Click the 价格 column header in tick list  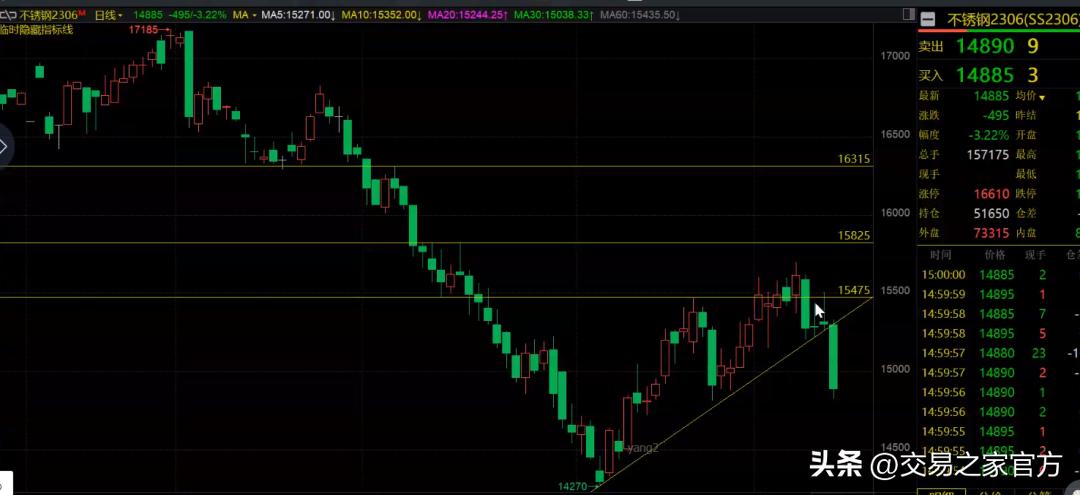coord(994,255)
